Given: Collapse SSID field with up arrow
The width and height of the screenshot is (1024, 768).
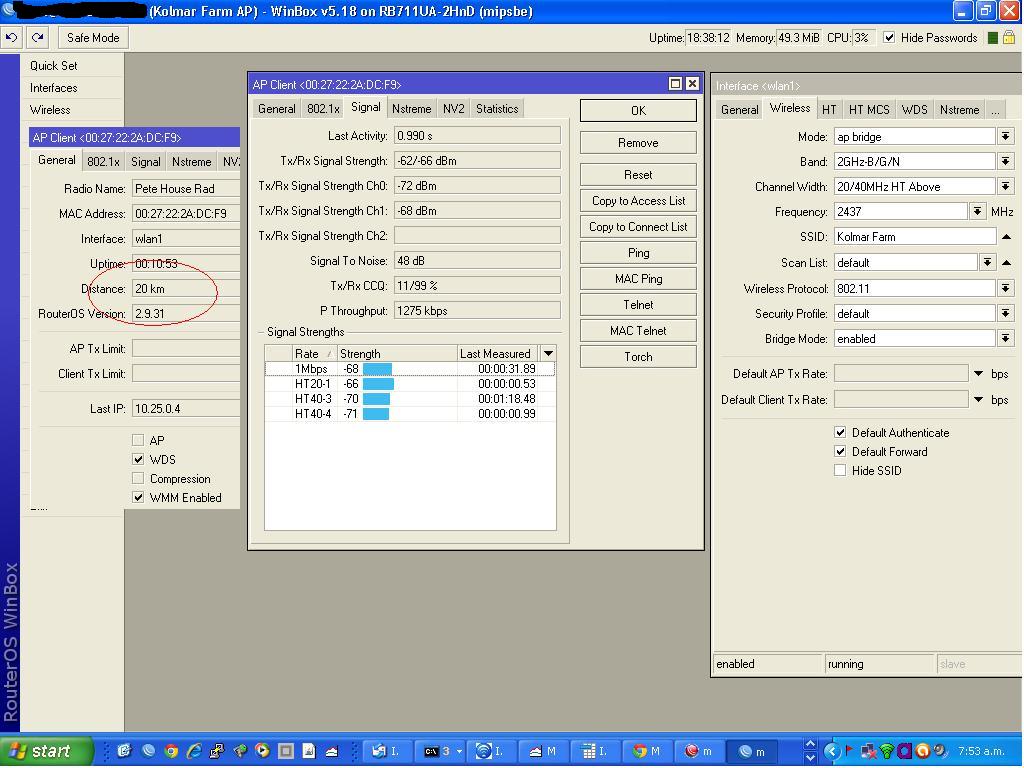Looking at the screenshot, I should [x=1006, y=237].
